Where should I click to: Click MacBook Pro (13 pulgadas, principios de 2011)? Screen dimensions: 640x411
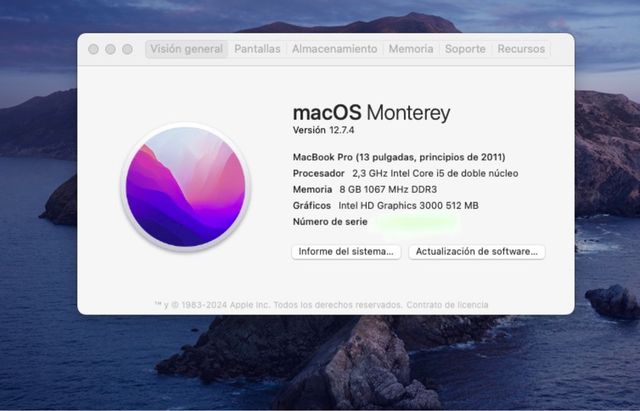tap(399, 157)
